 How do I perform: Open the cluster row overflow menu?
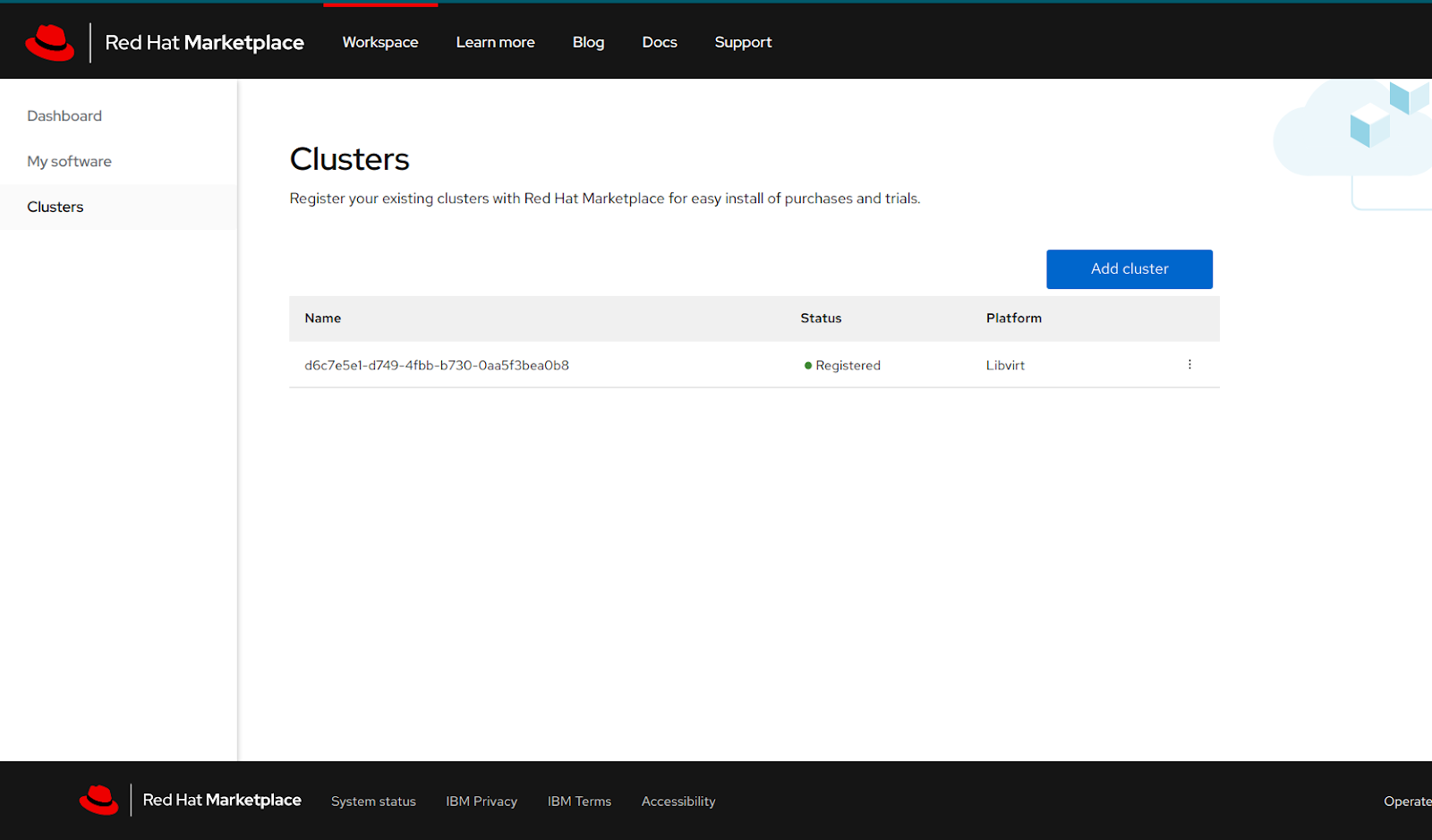[x=1189, y=364]
